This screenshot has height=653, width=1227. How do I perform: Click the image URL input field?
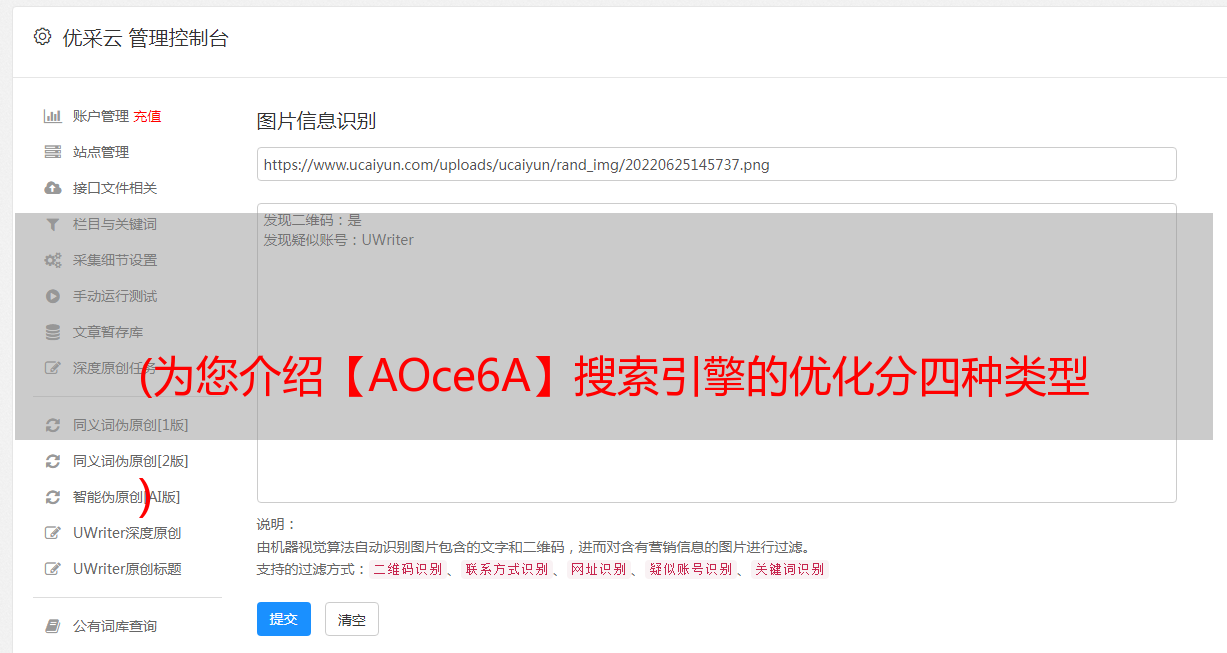716,164
